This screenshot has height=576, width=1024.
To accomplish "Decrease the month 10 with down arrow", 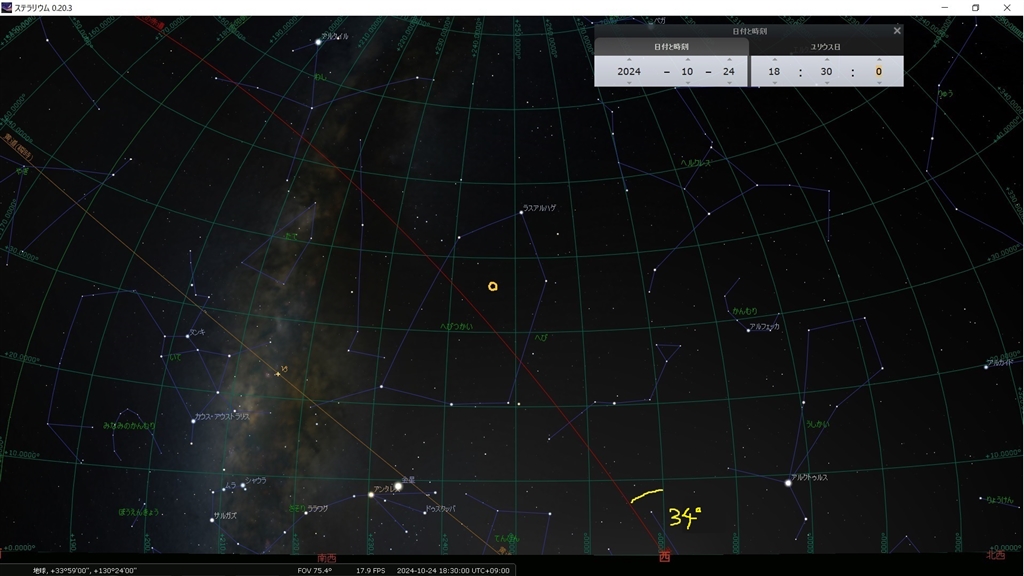I will coord(687,83).
